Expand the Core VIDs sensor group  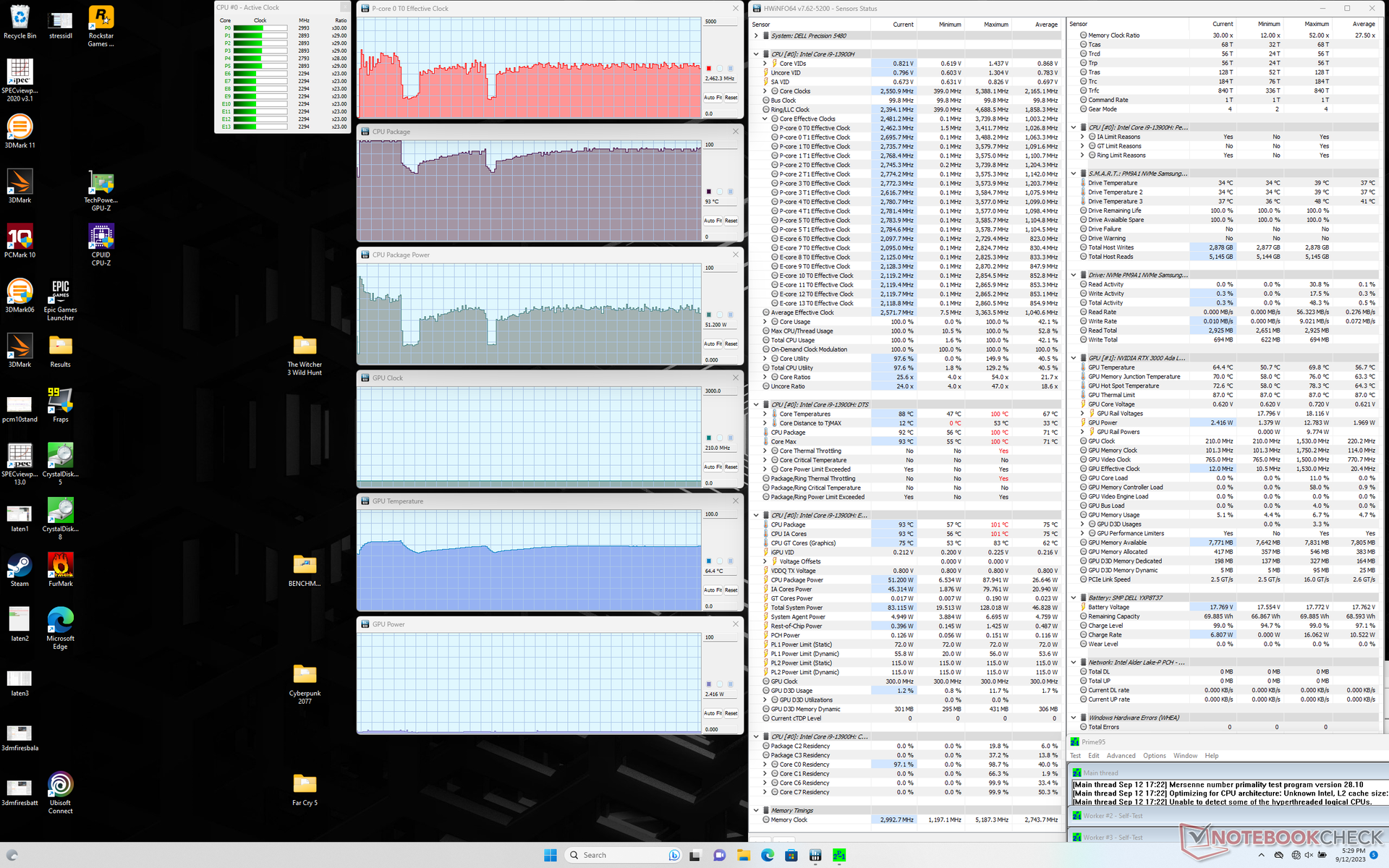click(765, 64)
